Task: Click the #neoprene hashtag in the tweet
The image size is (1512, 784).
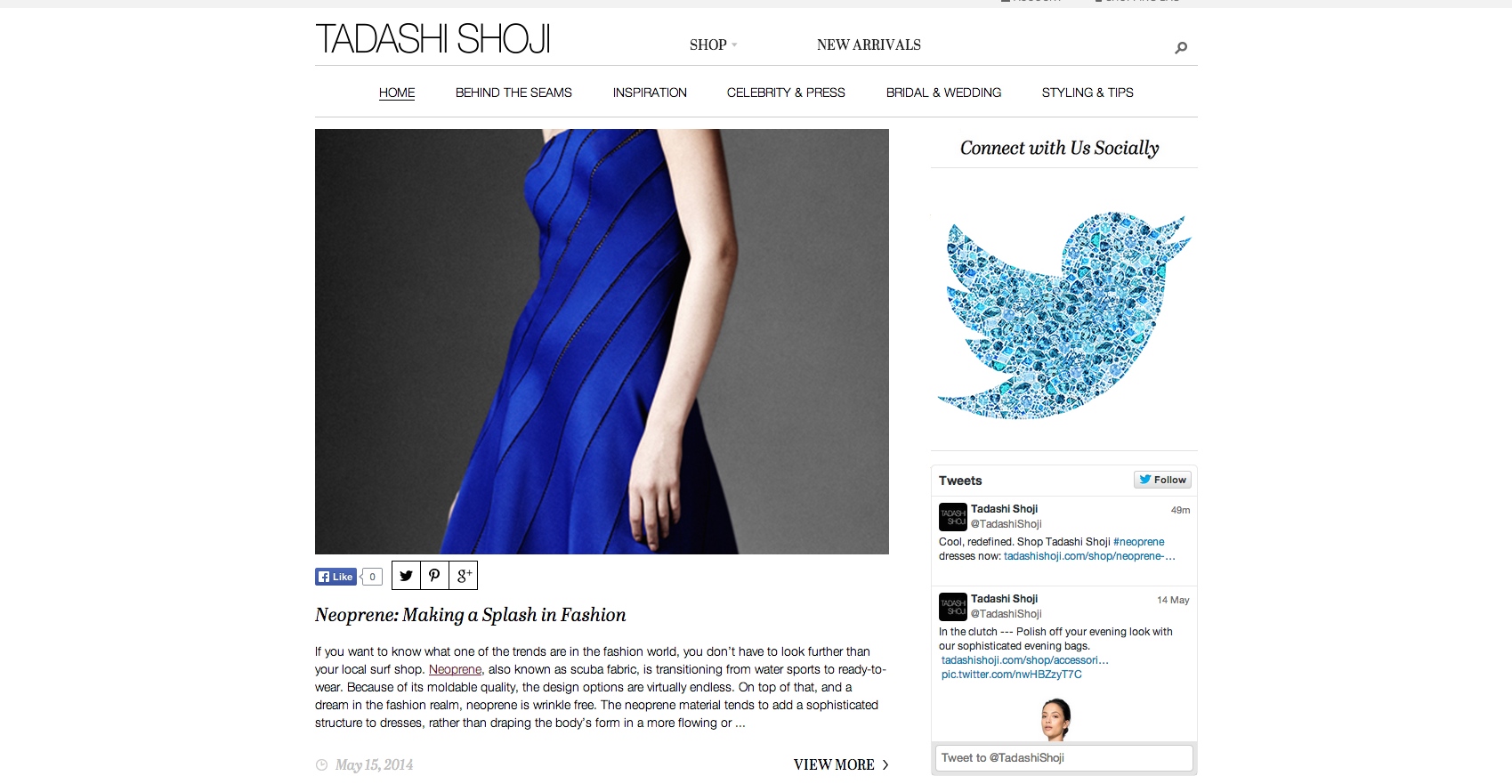Action: pos(1138,541)
